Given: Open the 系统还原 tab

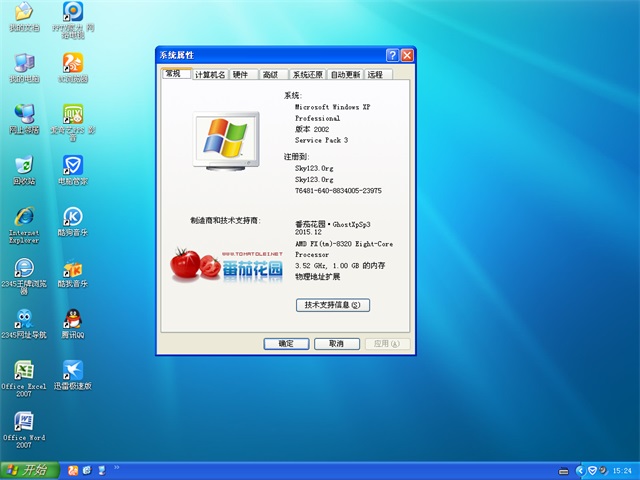Looking at the screenshot, I should (307, 74).
